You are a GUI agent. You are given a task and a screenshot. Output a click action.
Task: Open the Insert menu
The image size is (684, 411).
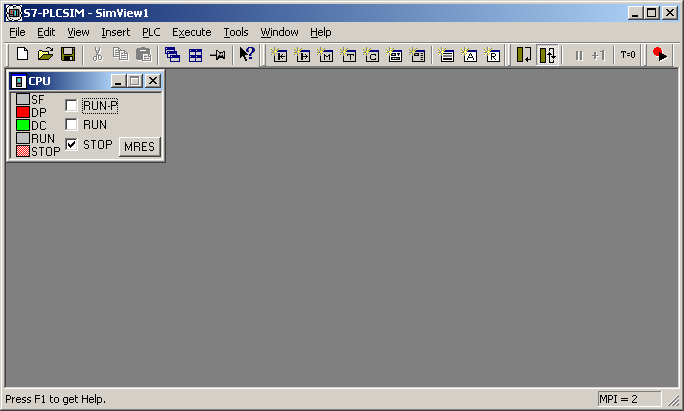116,32
